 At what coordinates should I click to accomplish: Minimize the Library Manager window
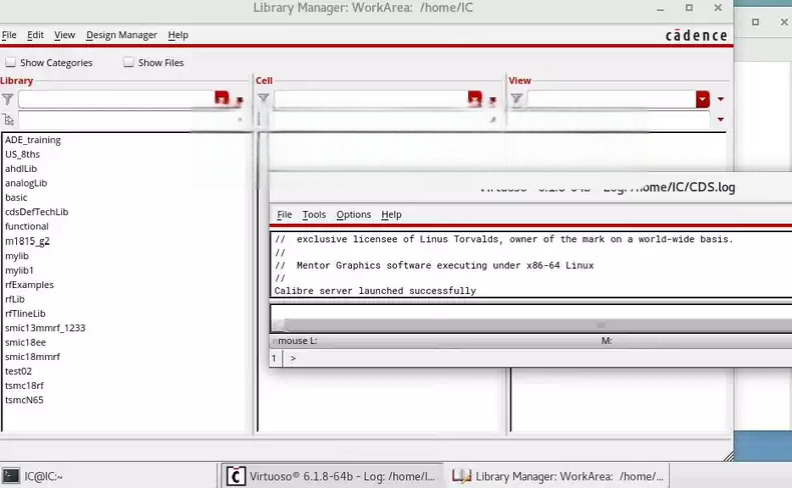click(x=660, y=9)
